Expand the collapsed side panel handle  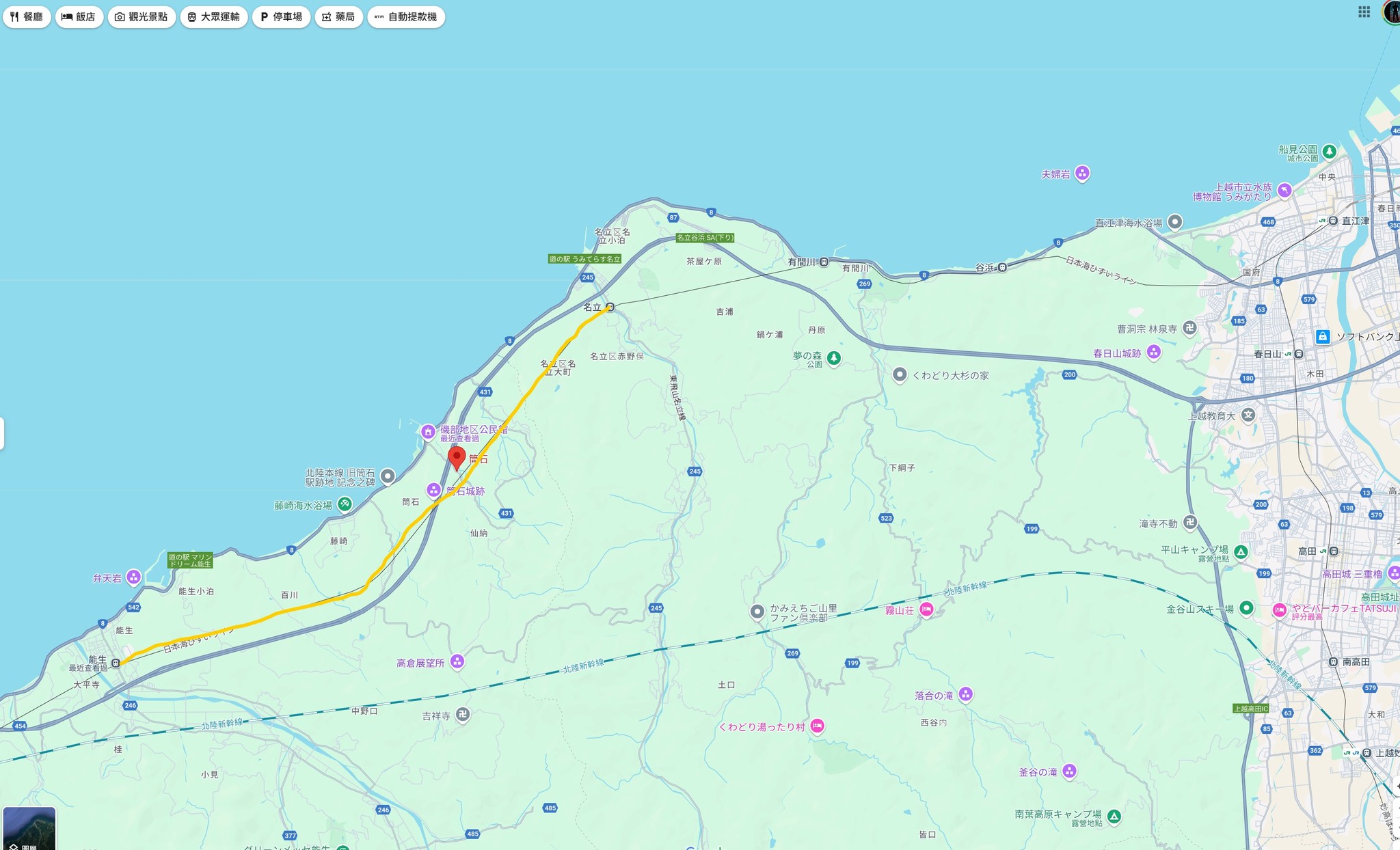pos(3,433)
